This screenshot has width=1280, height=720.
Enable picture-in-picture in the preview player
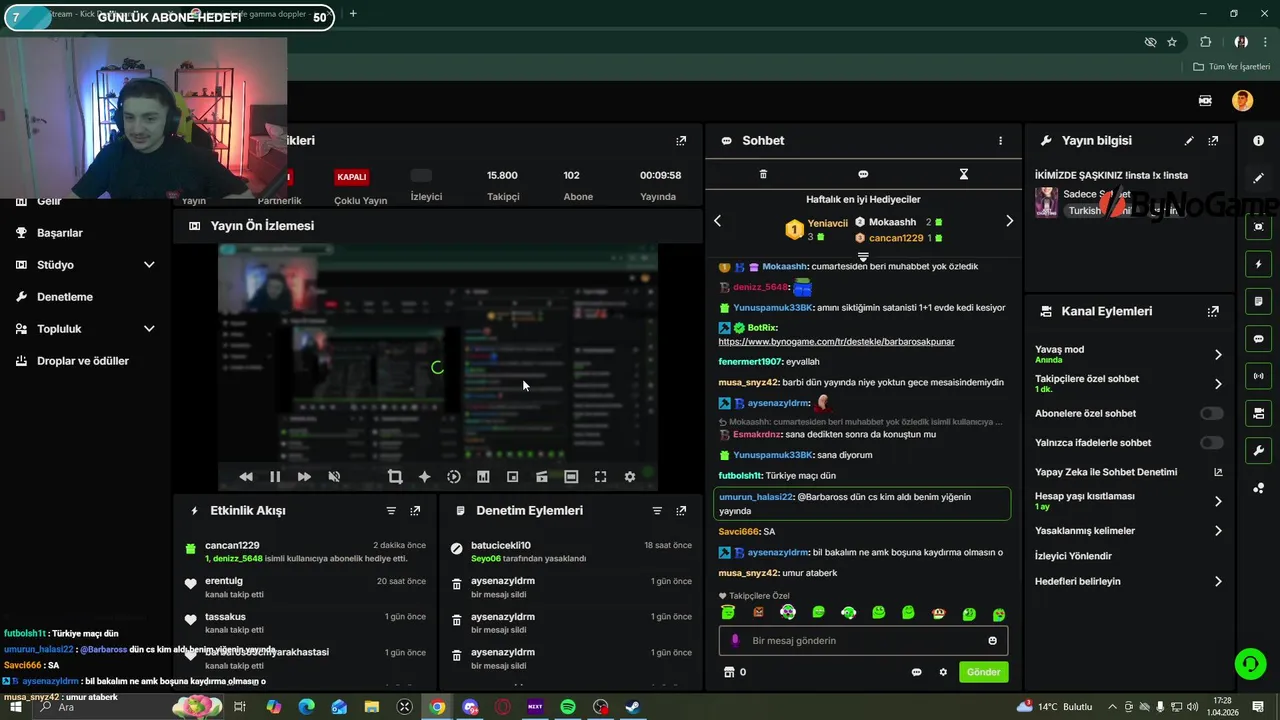tap(512, 477)
